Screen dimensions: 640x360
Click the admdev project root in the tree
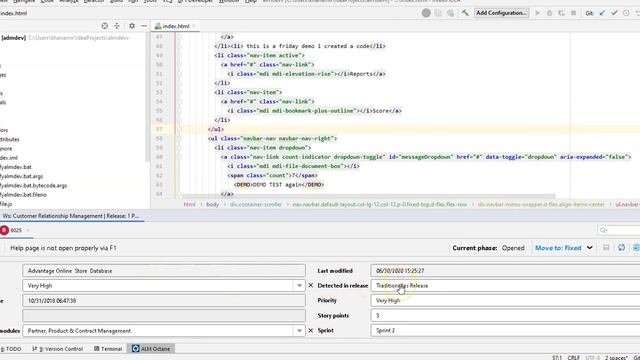point(13,38)
